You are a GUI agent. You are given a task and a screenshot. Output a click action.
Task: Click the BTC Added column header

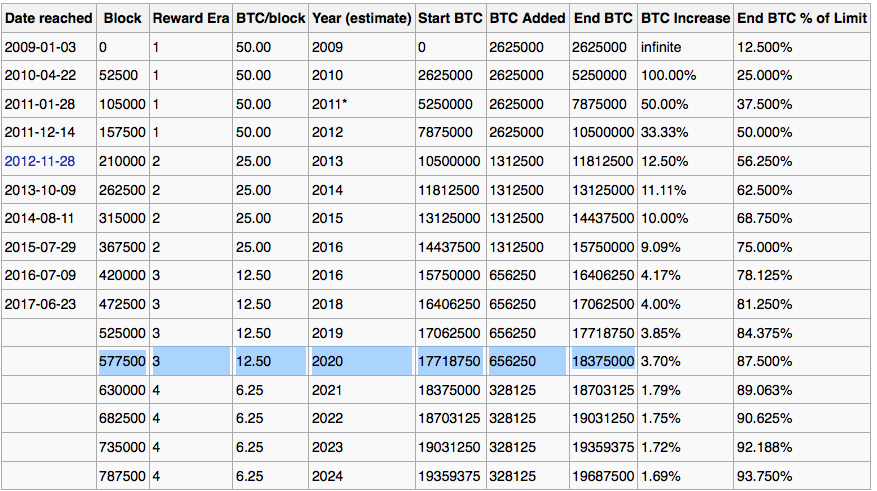pos(527,18)
